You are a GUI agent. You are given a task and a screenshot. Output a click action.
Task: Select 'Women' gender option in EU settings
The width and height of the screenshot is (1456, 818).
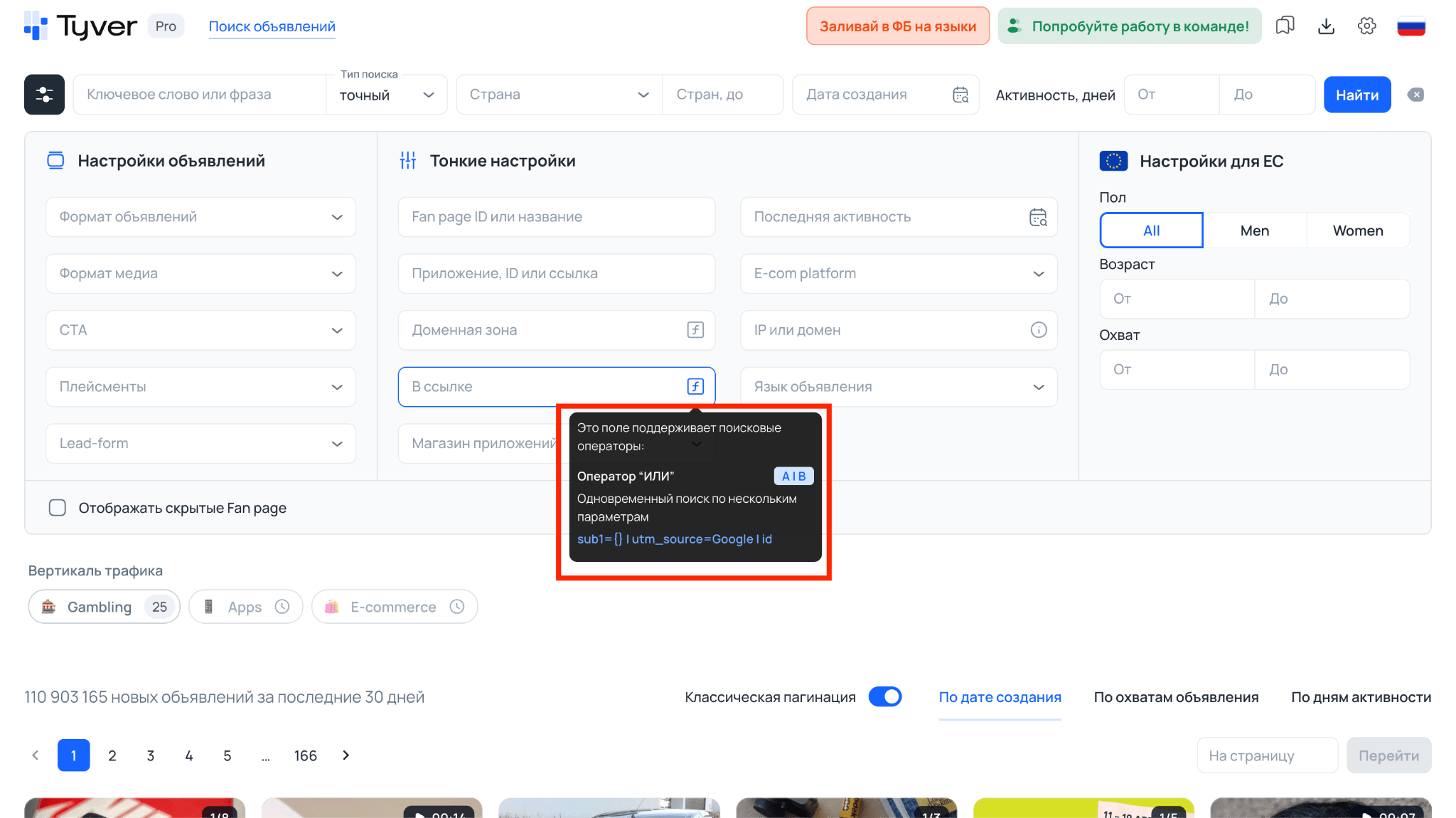pos(1357,230)
